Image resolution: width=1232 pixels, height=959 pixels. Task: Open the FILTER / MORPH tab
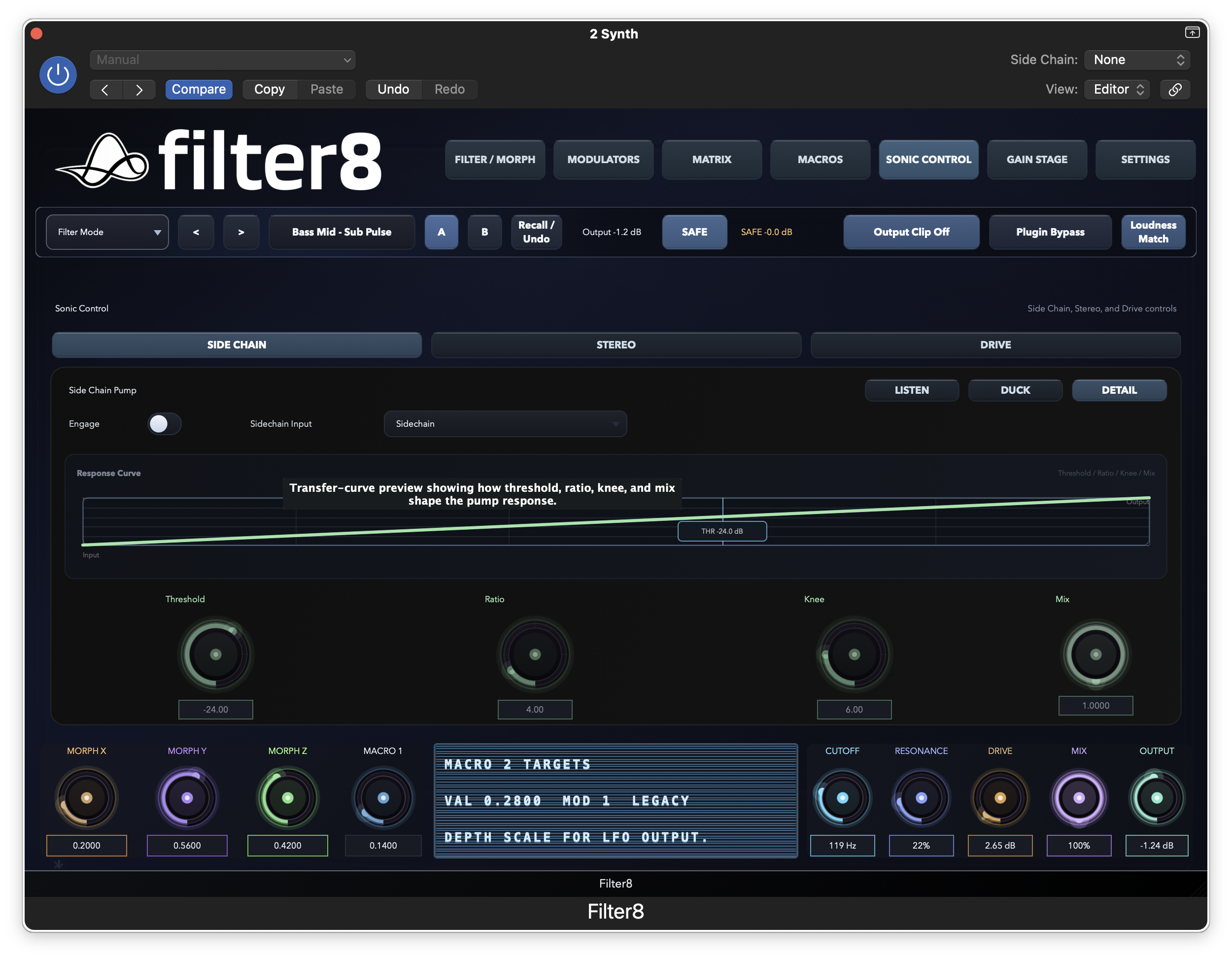(x=495, y=160)
